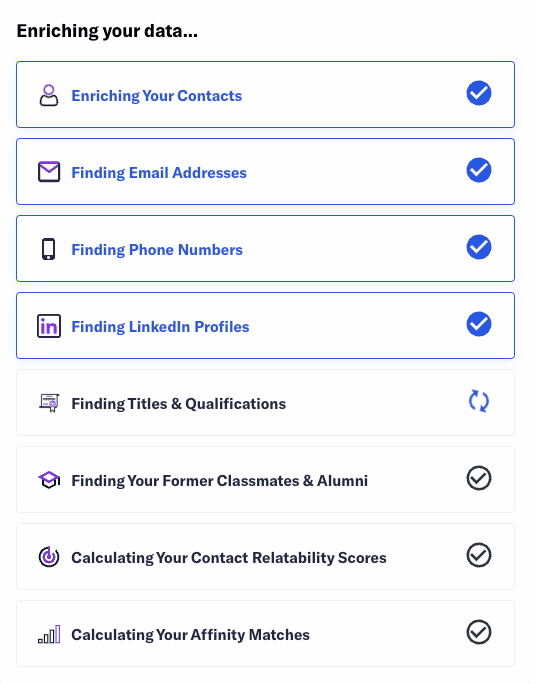Click the phone icon for Finding Phone Numbers

click(48, 249)
